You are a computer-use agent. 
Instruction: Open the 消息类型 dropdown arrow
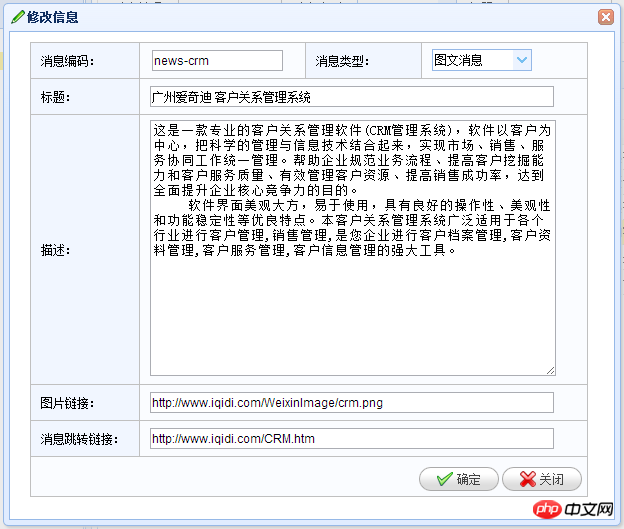click(x=522, y=60)
